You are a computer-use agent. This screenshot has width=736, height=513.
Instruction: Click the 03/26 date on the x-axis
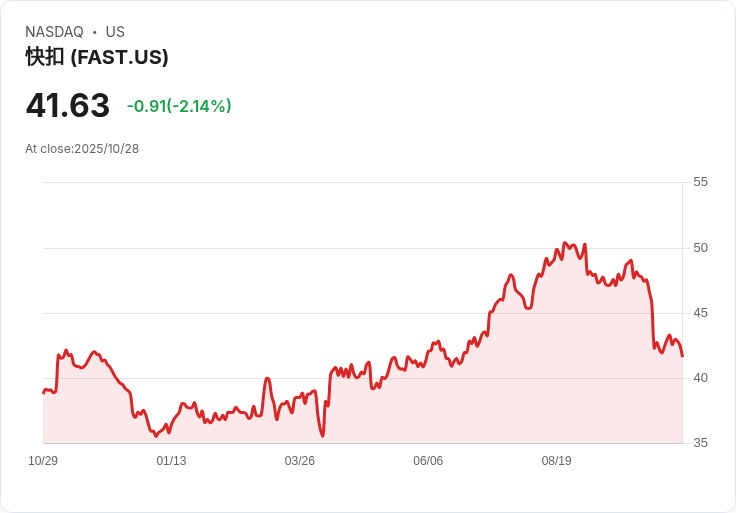[299, 461]
